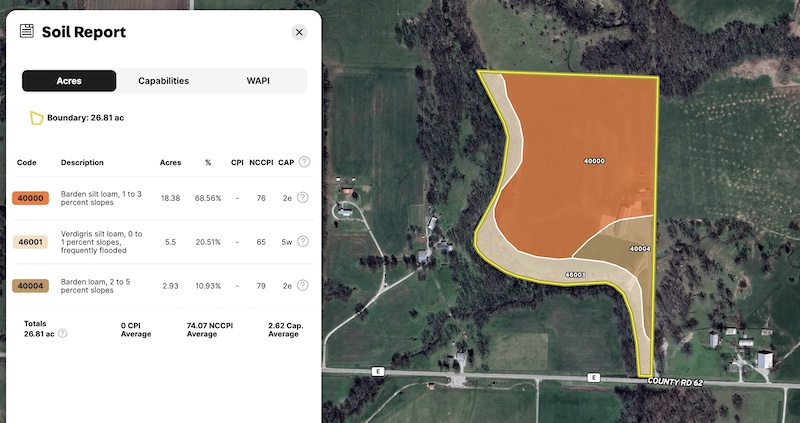Open info icon in Barden silt loam row
Image resolution: width=800 pixels, height=423 pixels.
[303, 198]
